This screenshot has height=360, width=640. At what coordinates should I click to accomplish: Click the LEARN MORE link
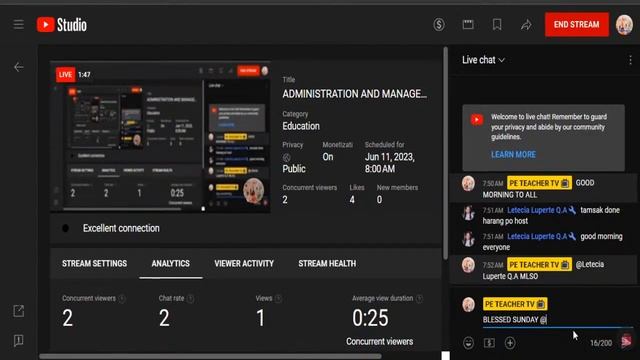513,154
